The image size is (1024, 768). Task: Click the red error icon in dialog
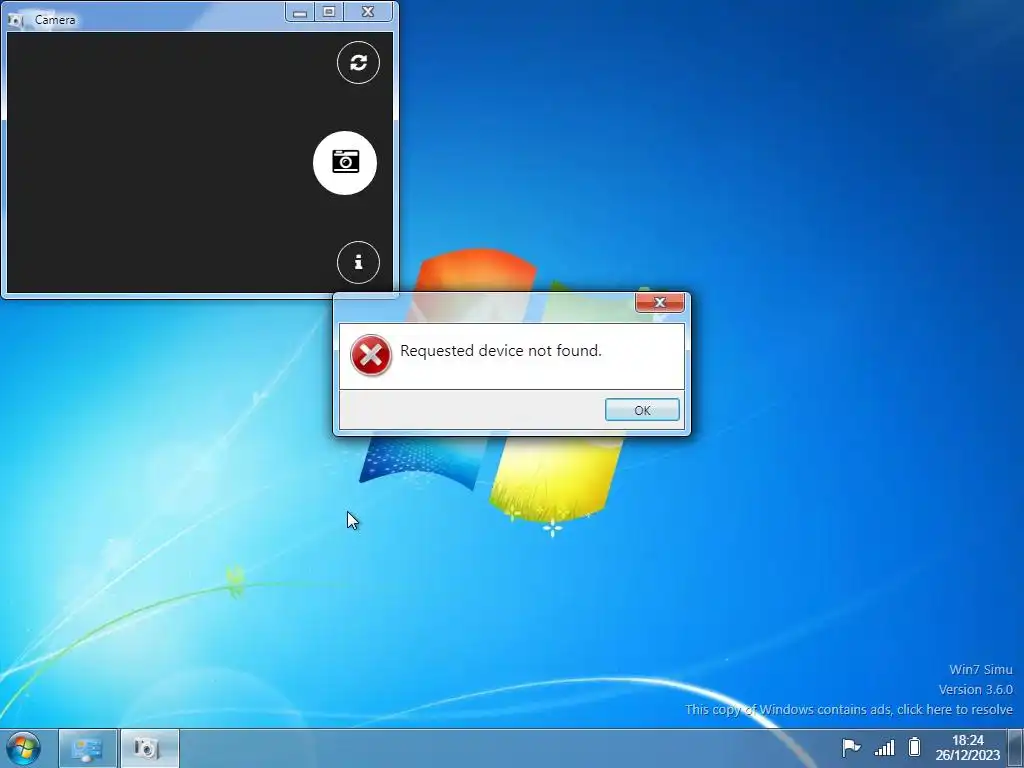pos(371,355)
